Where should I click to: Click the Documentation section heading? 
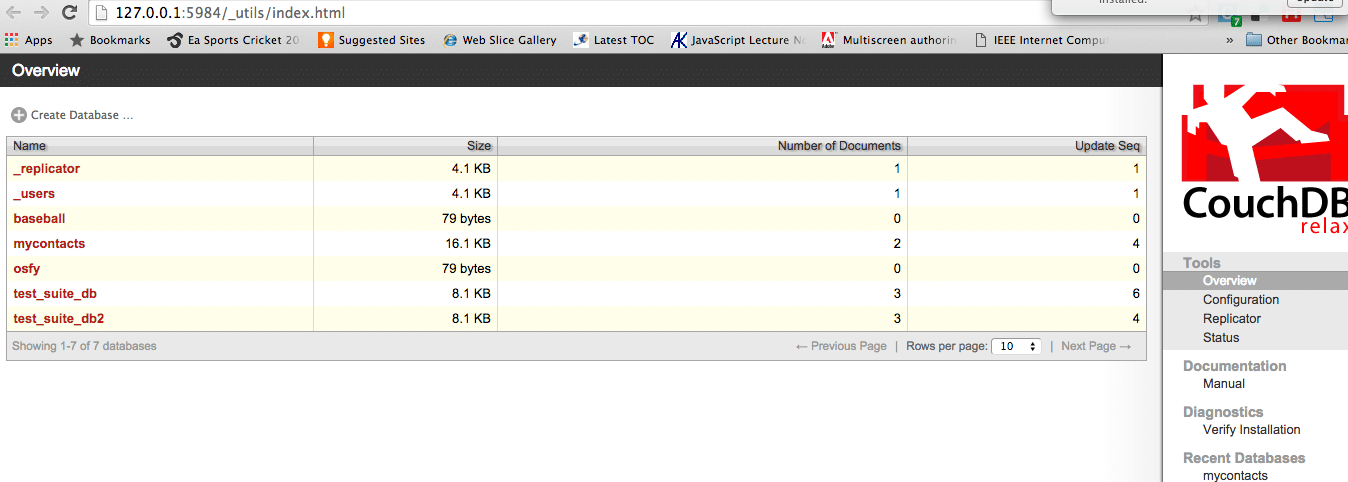(x=1234, y=366)
